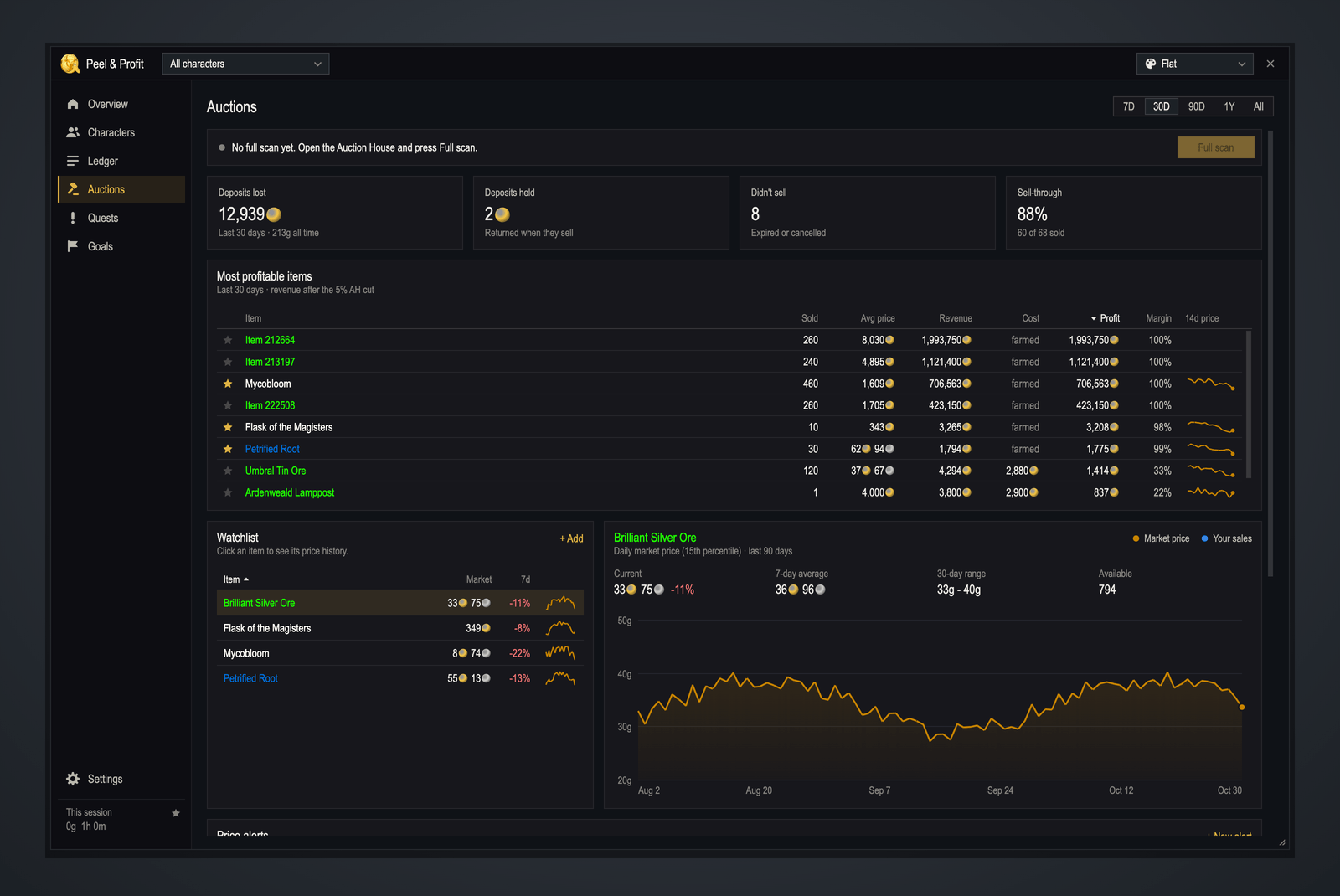Toggle favorite star for Item 213197

228,362
